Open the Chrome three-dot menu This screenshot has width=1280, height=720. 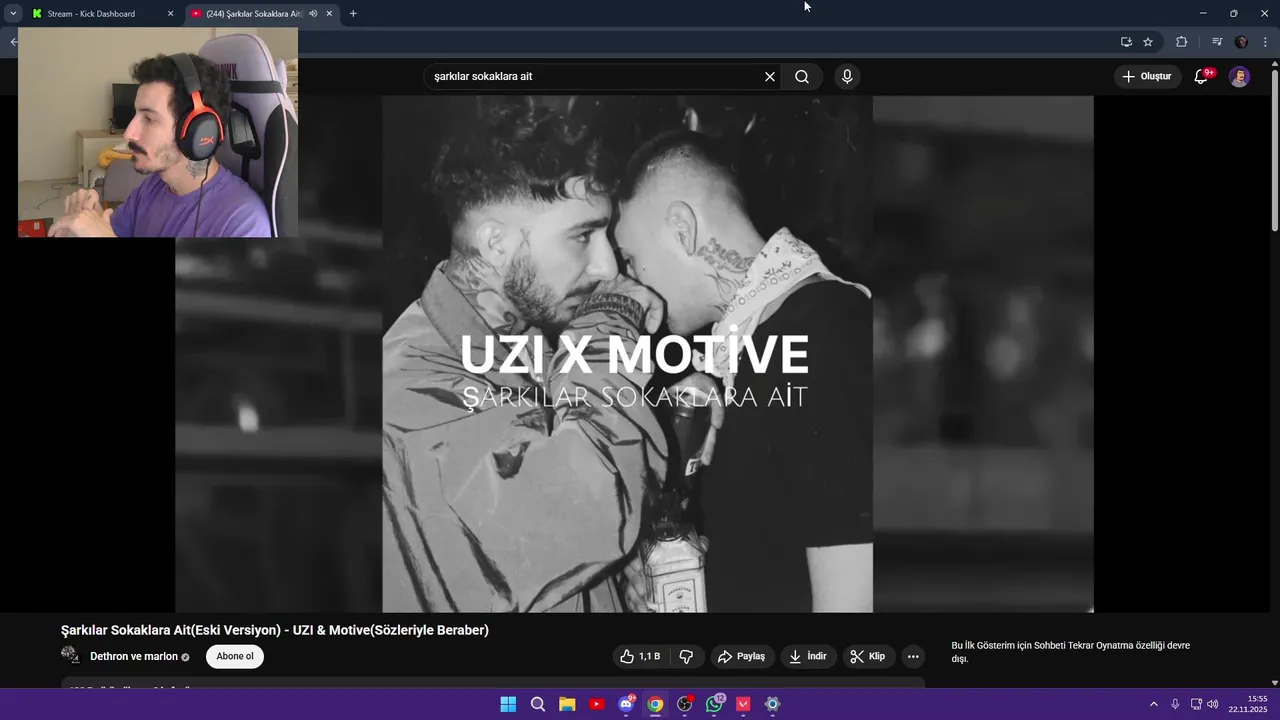point(1265,42)
